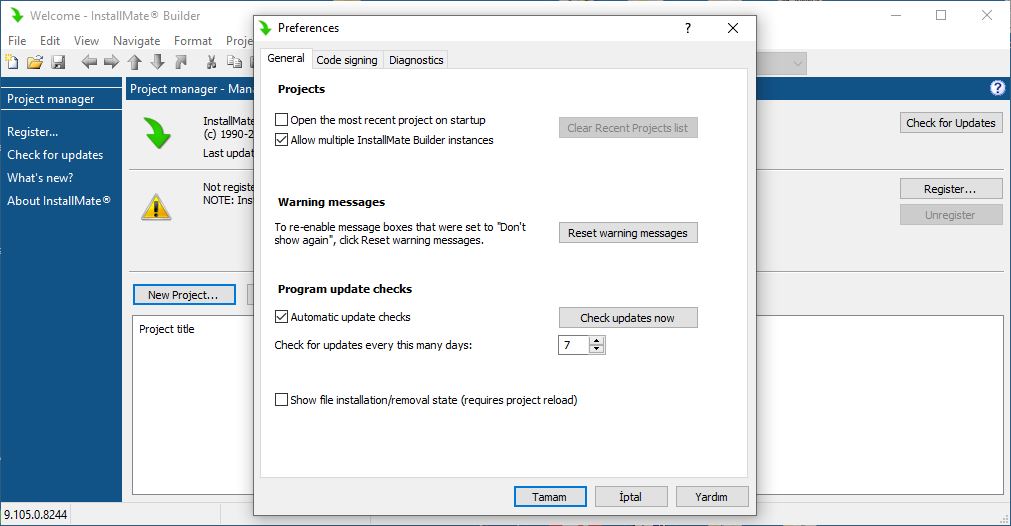The width and height of the screenshot is (1011, 526).
Task: Click the Check for Updates button in main window
Action: tap(951, 122)
